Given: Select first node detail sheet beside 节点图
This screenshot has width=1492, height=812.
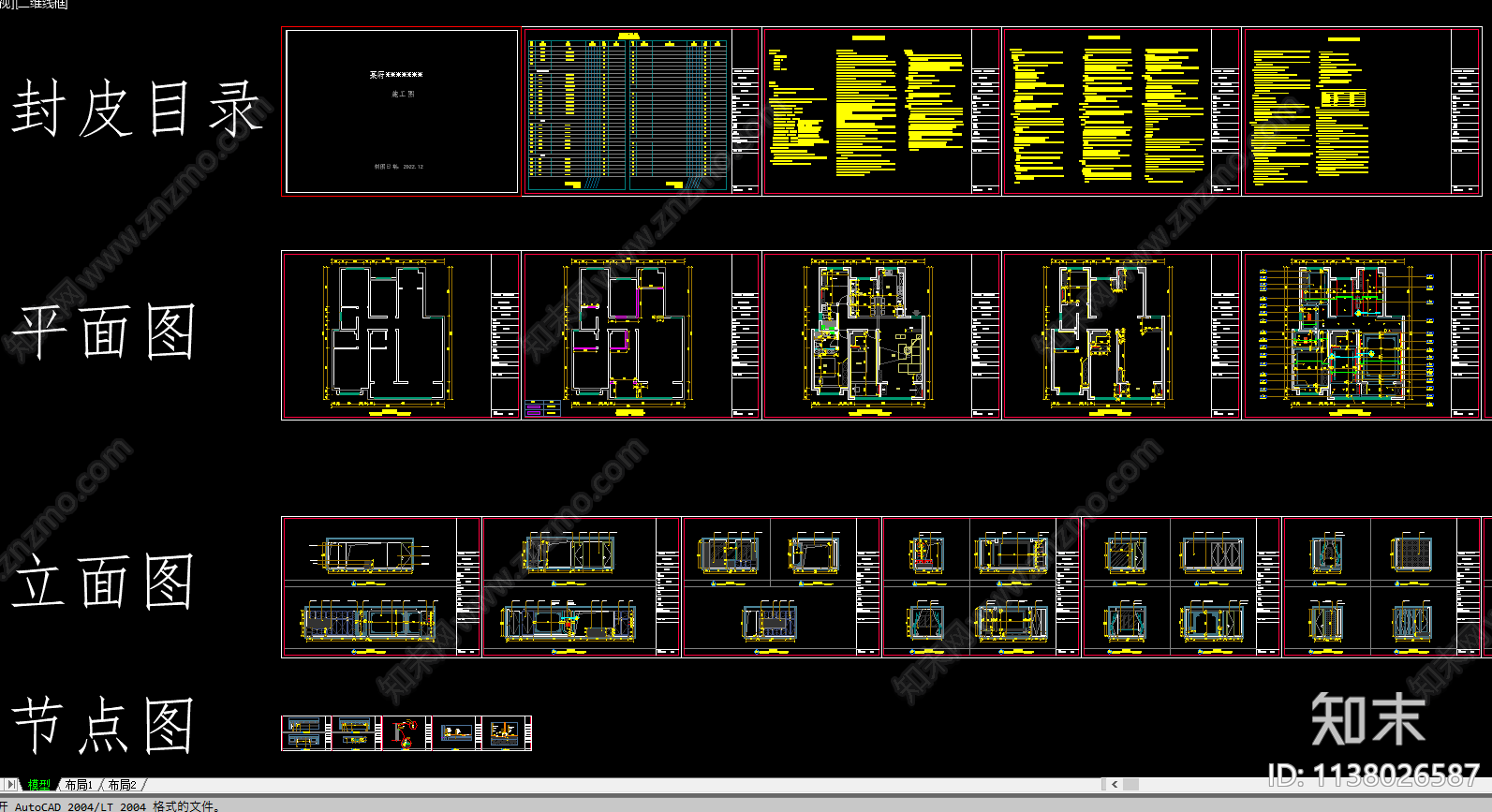Looking at the screenshot, I should [306, 733].
